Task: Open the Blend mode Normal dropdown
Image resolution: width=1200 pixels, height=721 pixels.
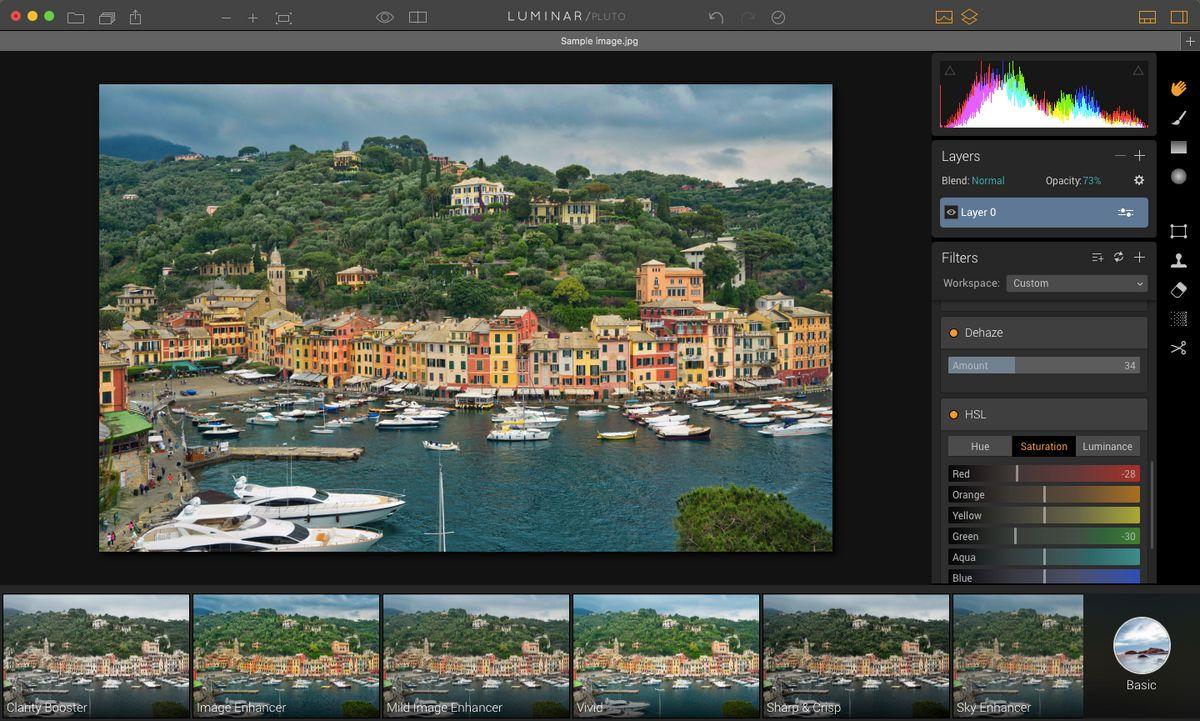Action: pyautogui.click(x=988, y=181)
